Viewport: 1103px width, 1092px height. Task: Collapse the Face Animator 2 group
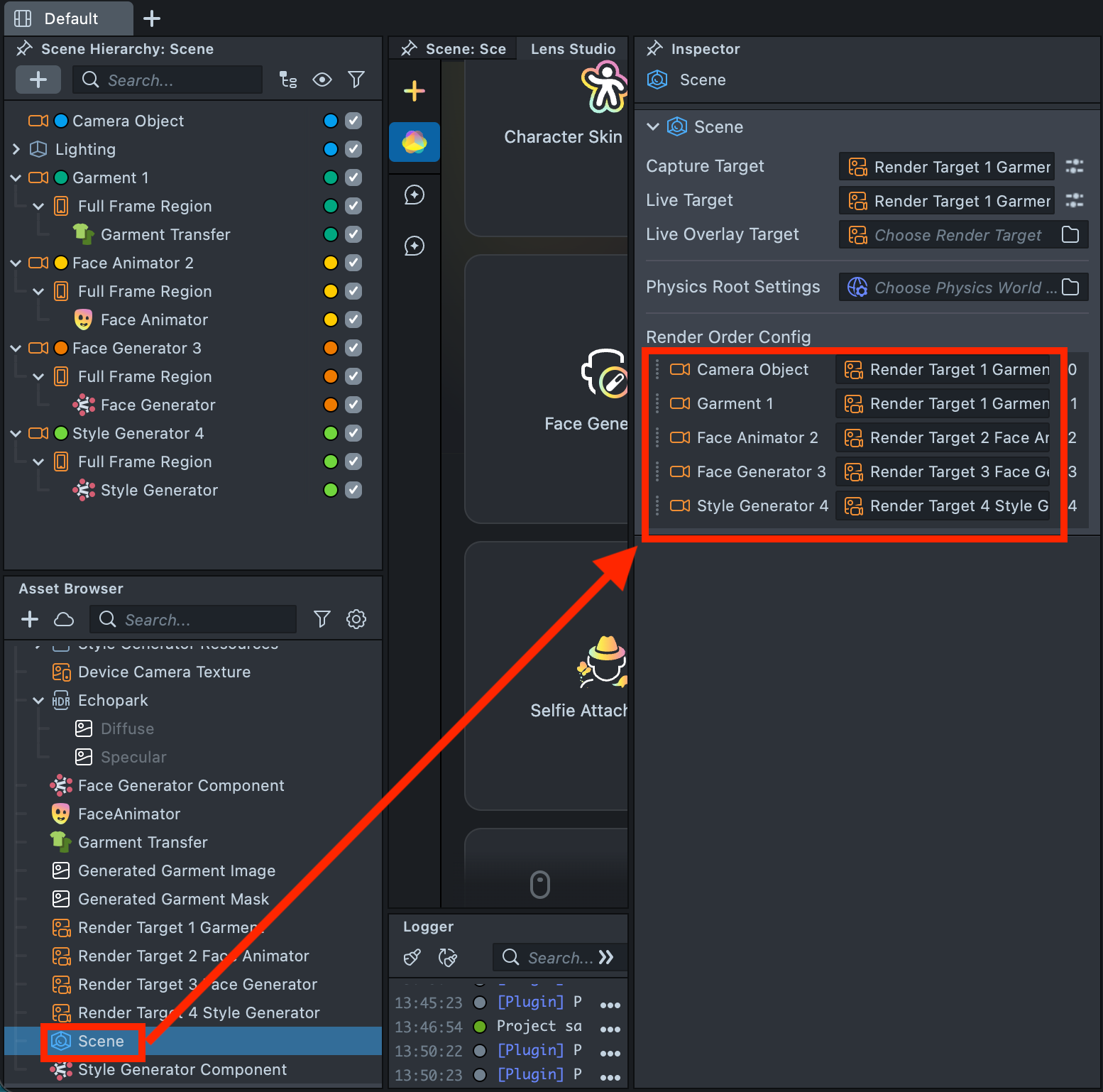click(x=16, y=263)
